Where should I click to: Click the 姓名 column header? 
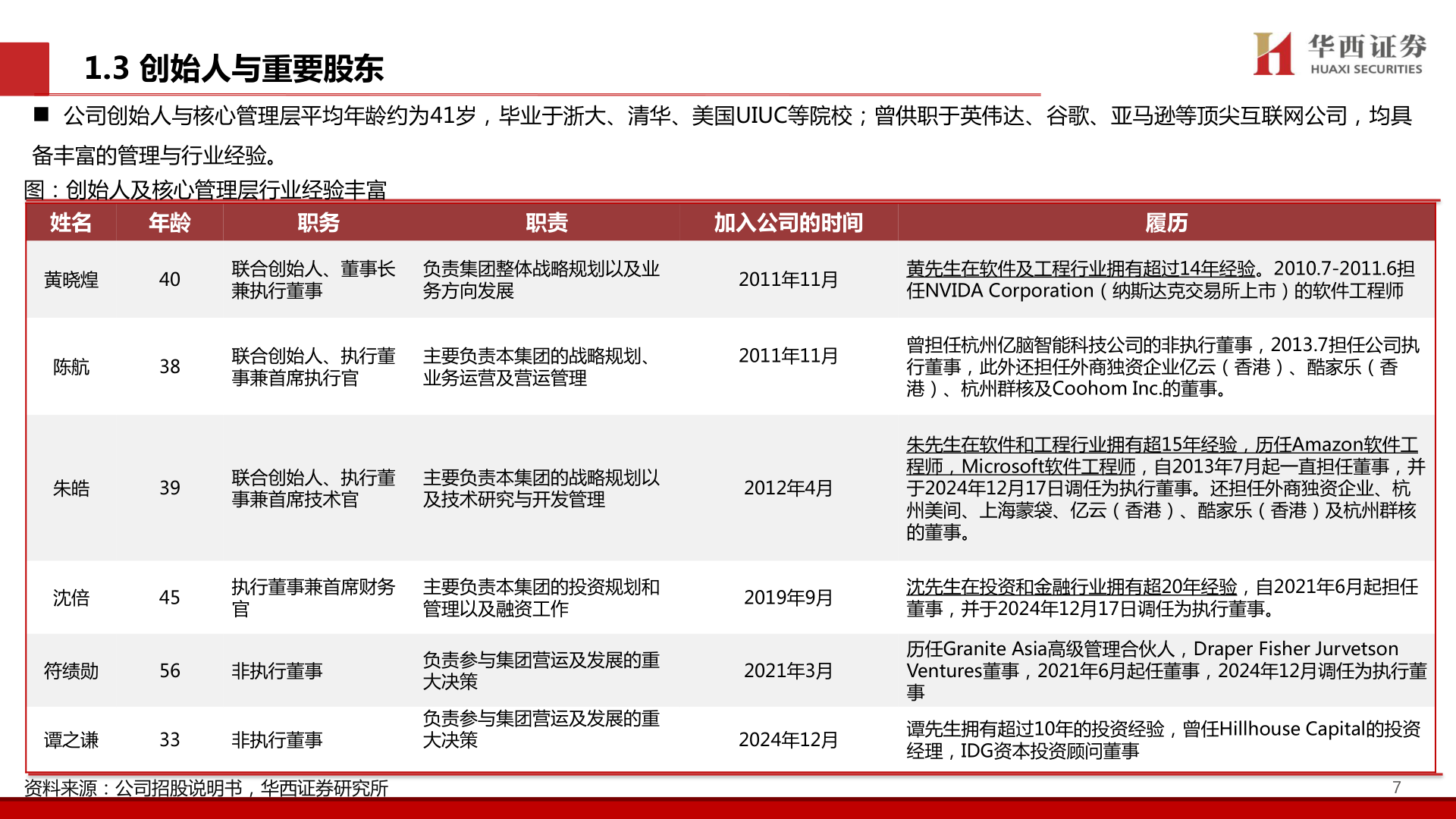(x=71, y=222)
